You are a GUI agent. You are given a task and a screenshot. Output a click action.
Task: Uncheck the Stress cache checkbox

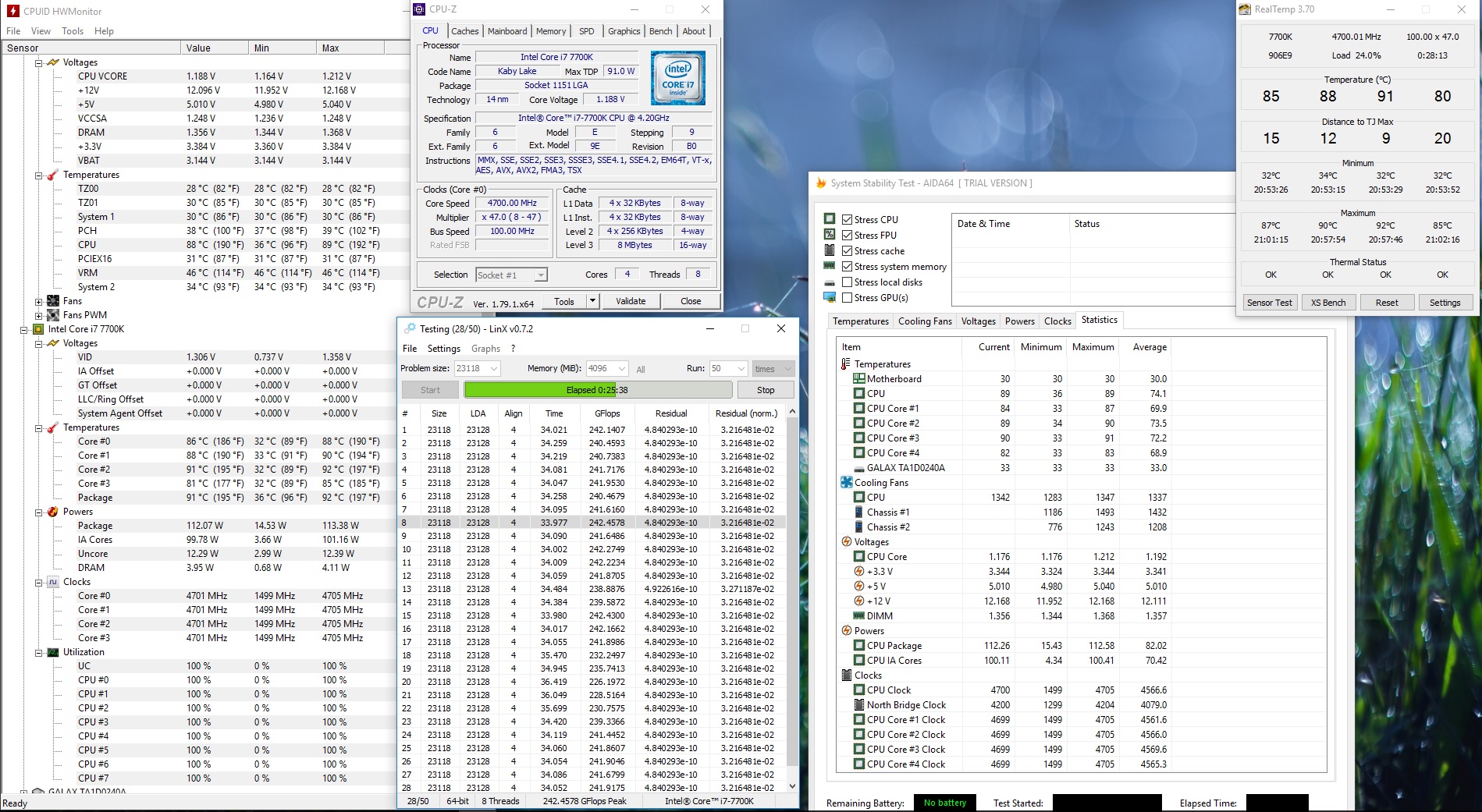click(847, 250)
